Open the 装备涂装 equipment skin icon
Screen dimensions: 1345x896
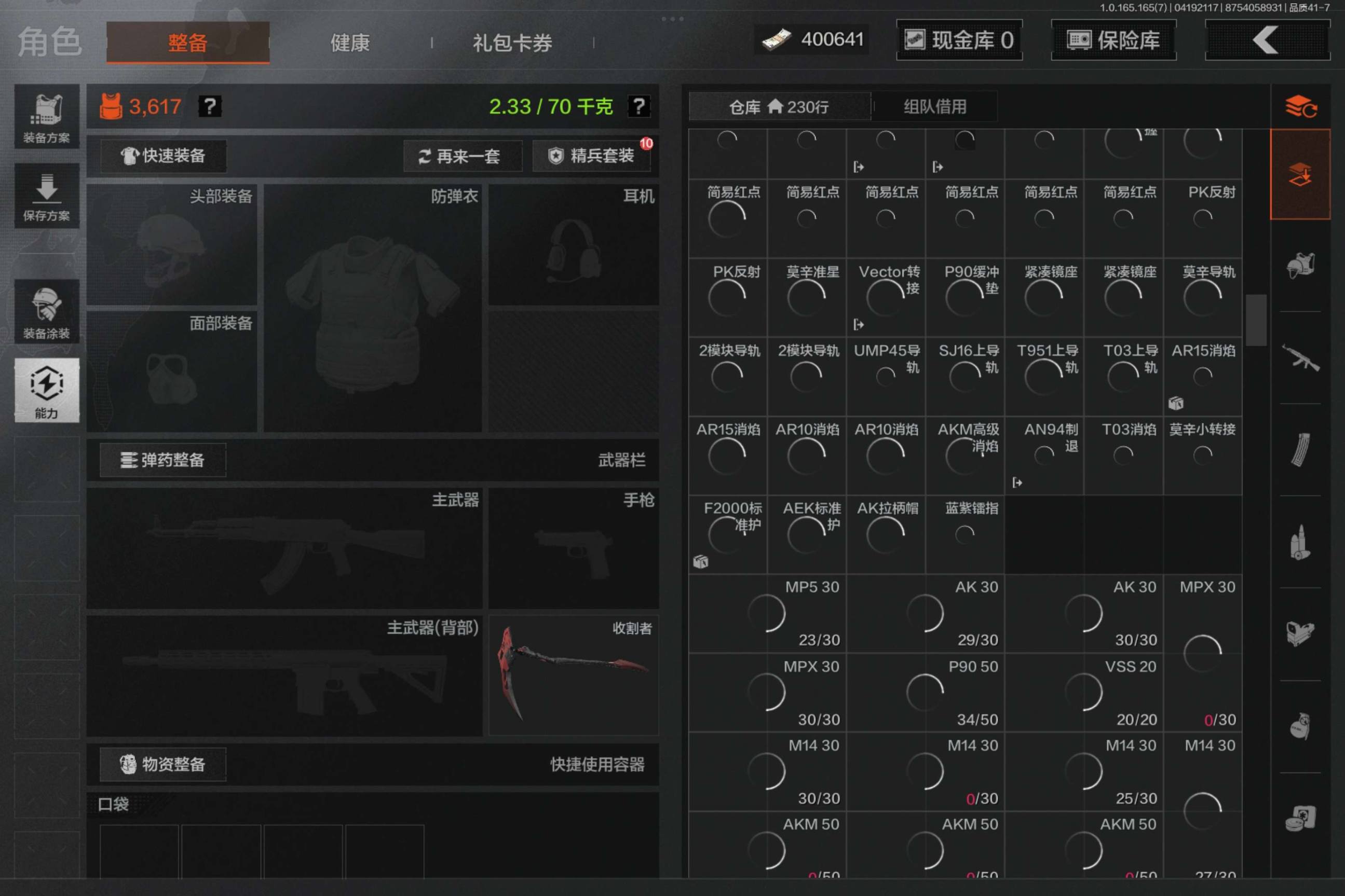point(46,312)
